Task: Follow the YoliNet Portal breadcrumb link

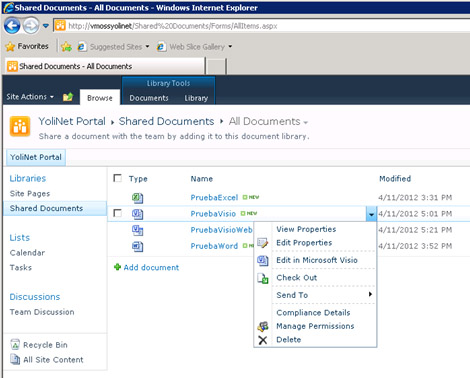Action: [72, 121]
